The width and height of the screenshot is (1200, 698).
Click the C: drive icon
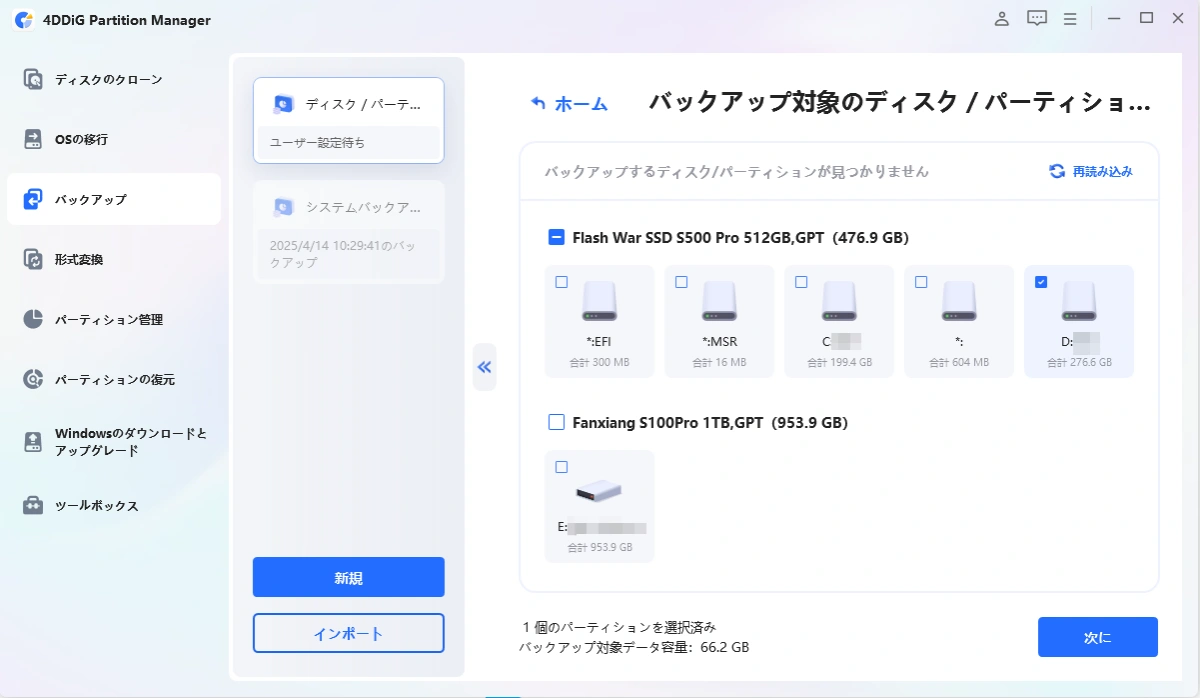coord(839,301)
